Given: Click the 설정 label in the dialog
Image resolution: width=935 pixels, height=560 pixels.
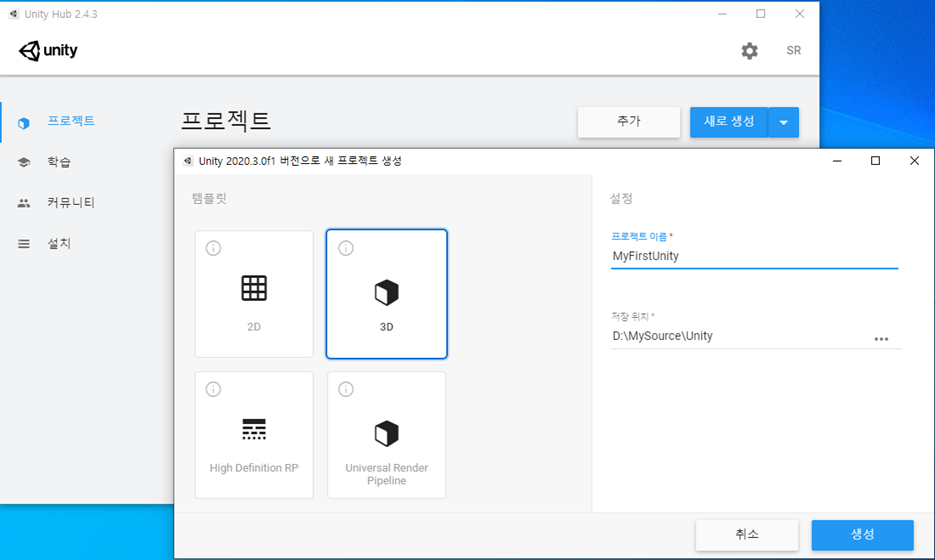Looking at the screenshot, I should click(x=621, y=199).
